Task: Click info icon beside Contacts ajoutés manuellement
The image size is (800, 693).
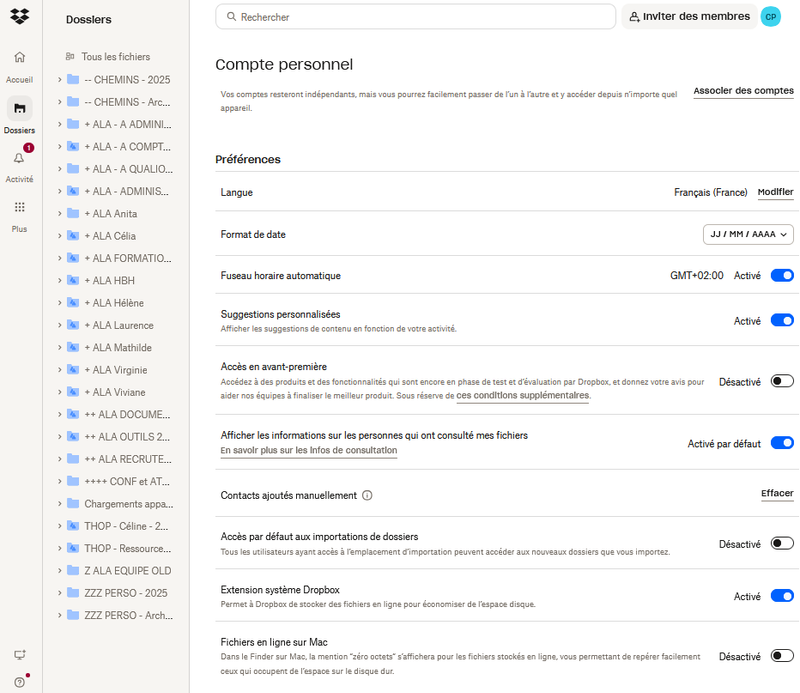Action: [x=367, y=495]
